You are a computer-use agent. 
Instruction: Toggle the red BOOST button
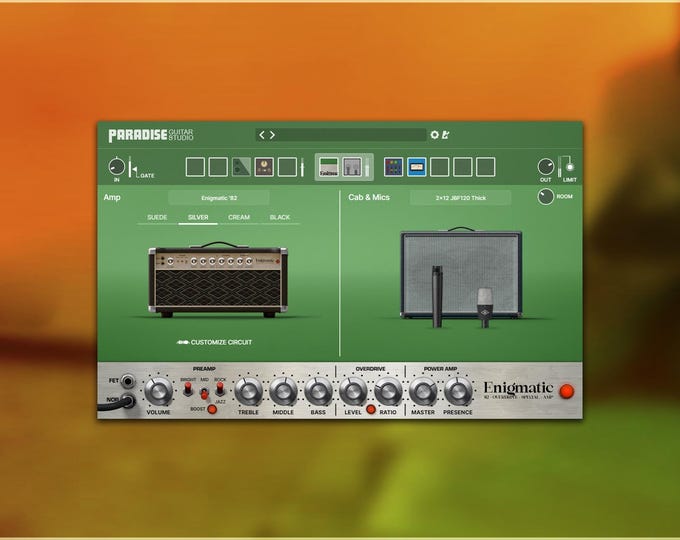click(x=212, y=409)
